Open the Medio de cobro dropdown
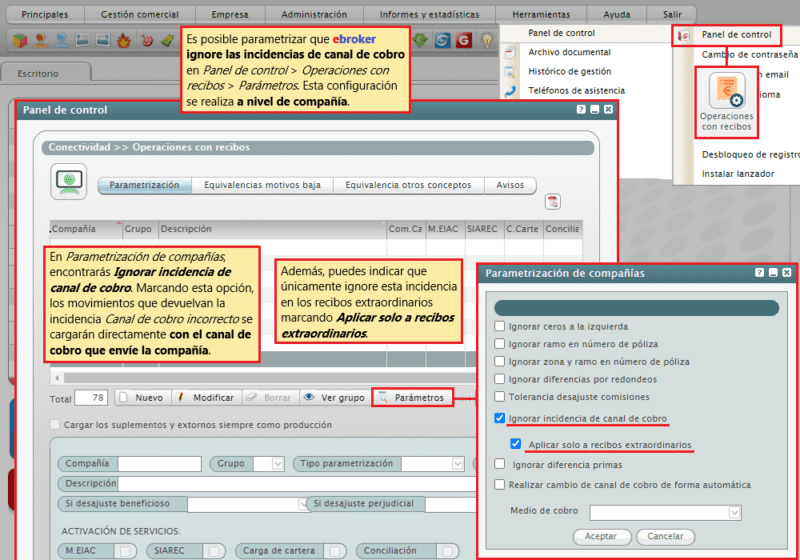 click(734, 512)
